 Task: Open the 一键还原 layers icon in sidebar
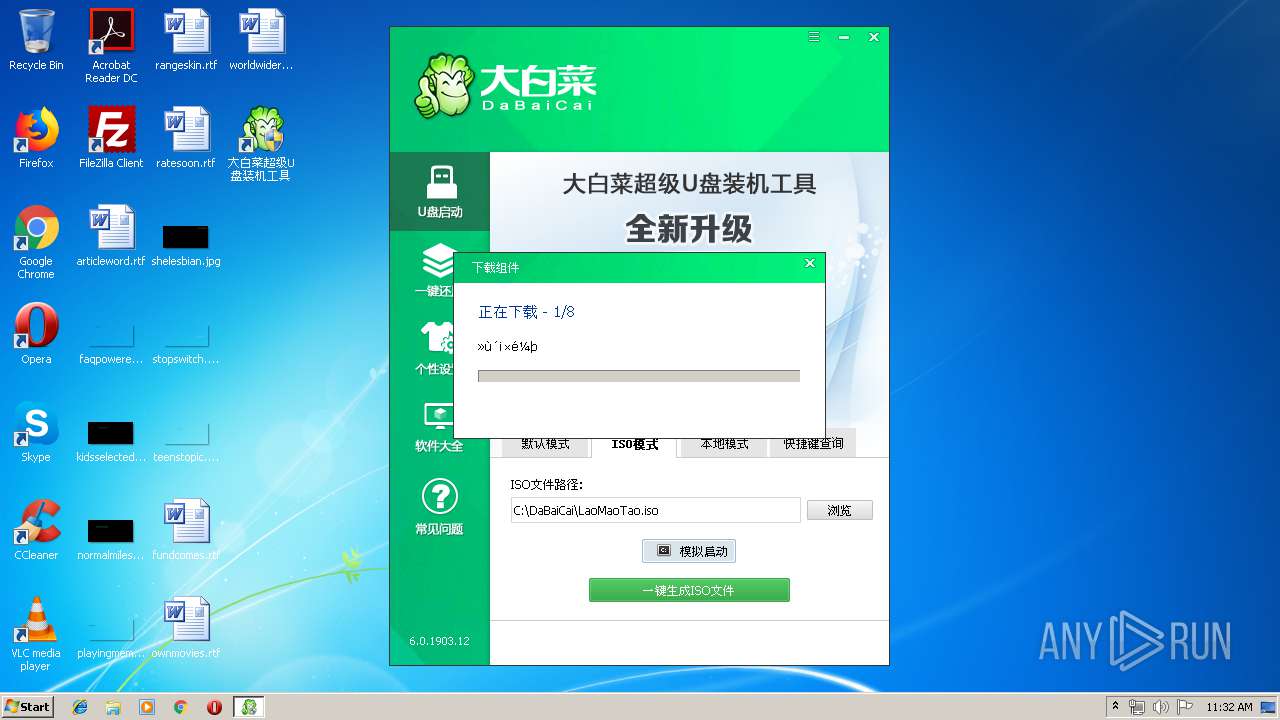click(x=439, y=262)
